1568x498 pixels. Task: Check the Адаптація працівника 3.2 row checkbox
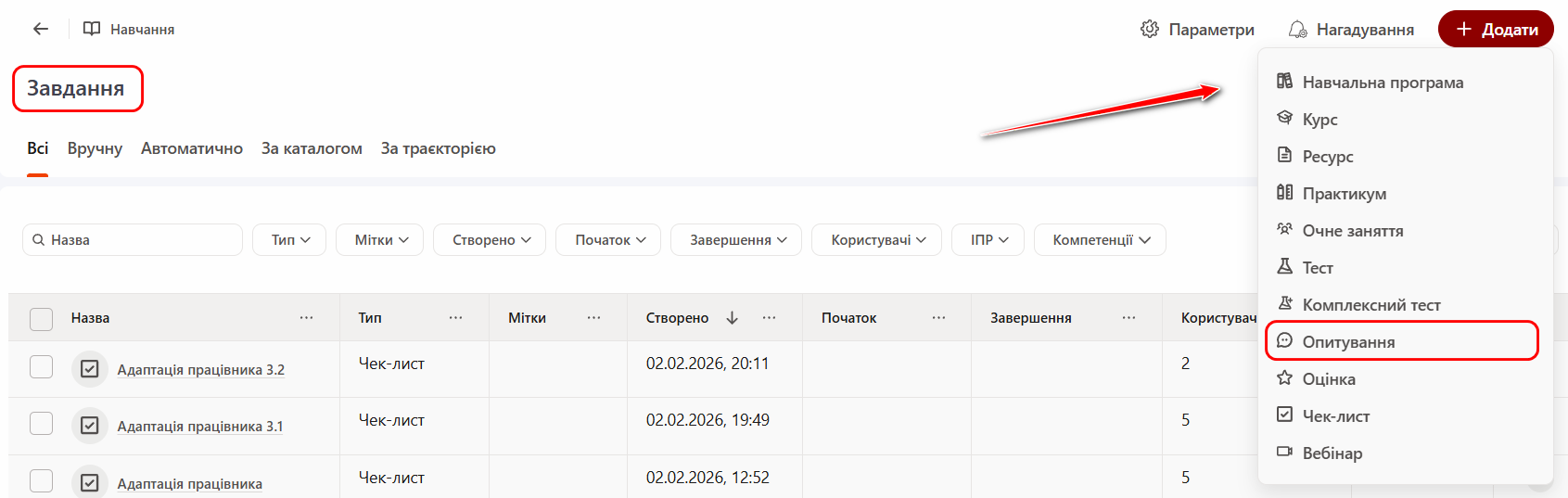(42, 367)
